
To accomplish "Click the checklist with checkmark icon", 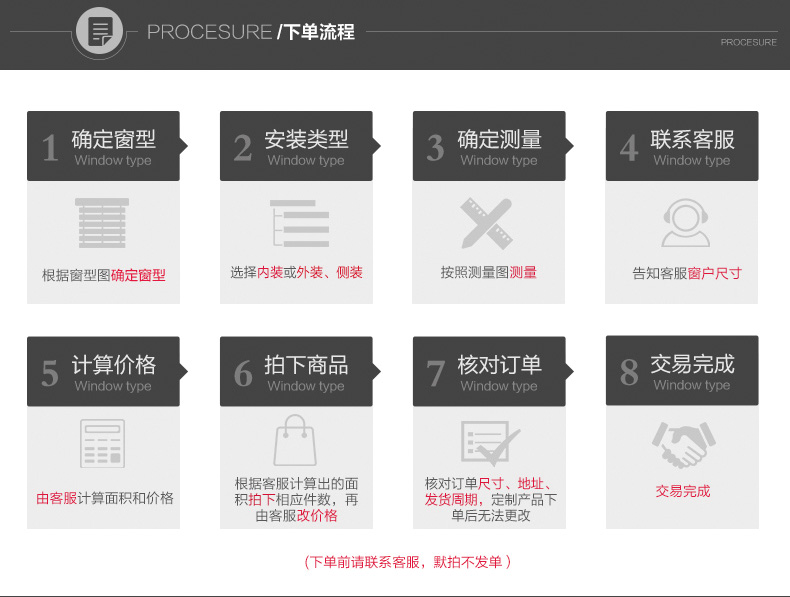I will 490,443.
